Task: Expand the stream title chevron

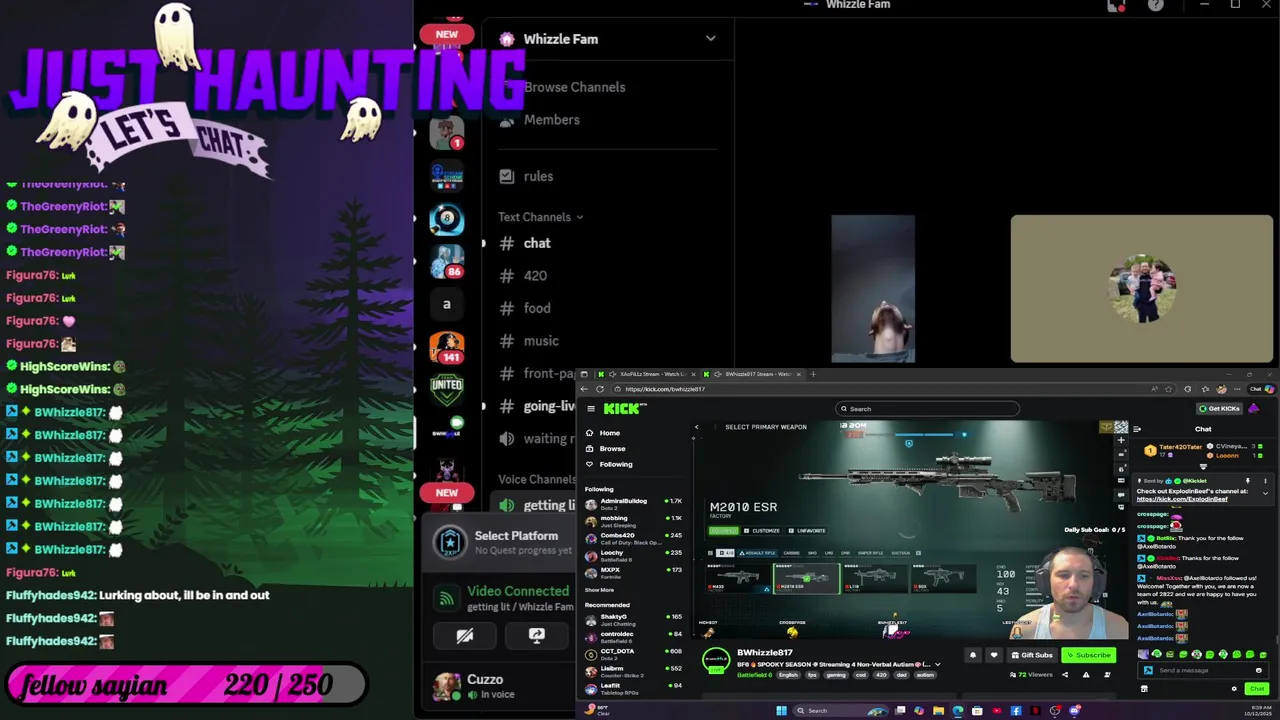Action: pos(939,664)
